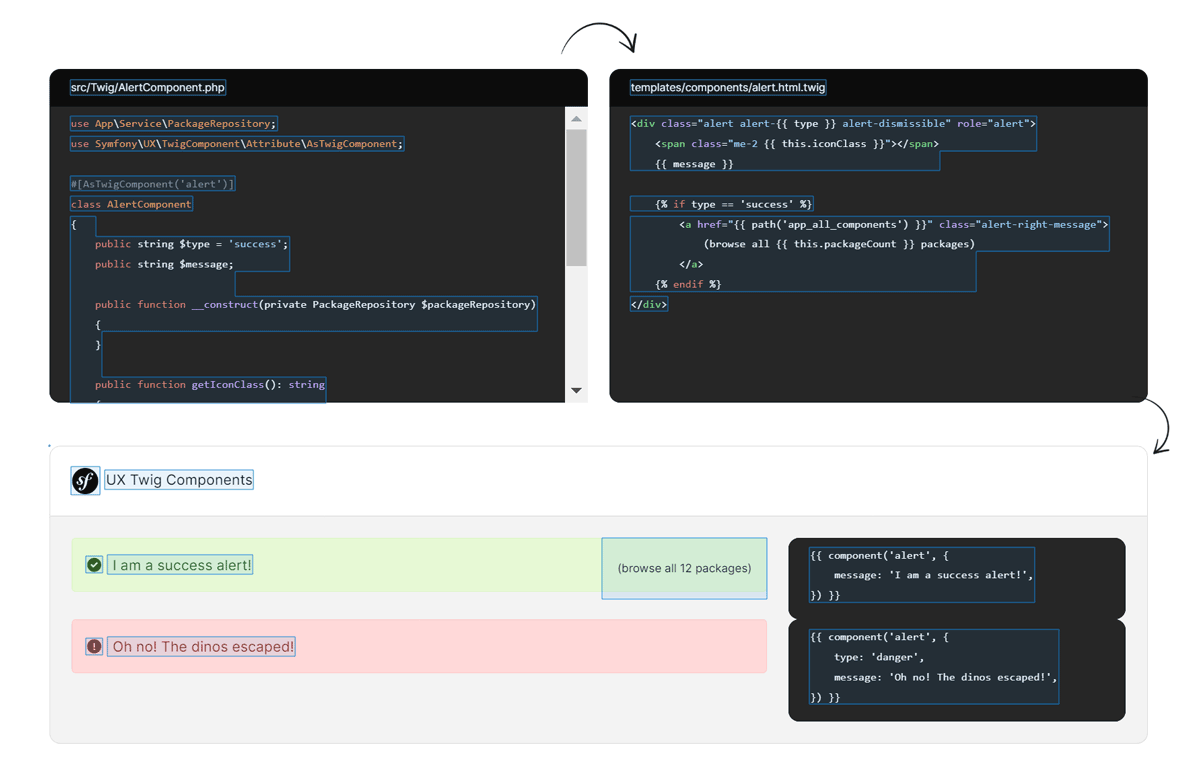Click the "class AlertComponent" code line
Image resolution: width=1200 pixels, height=771 pixels.
131,204
